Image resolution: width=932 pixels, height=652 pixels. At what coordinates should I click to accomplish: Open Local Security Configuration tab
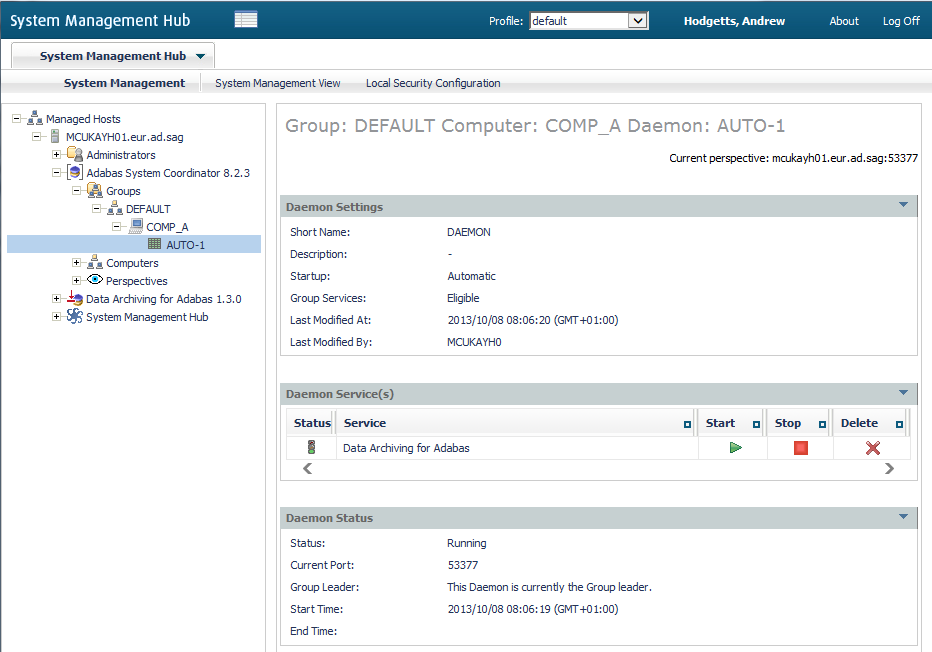pyautogui.click(x=432, y=83)
